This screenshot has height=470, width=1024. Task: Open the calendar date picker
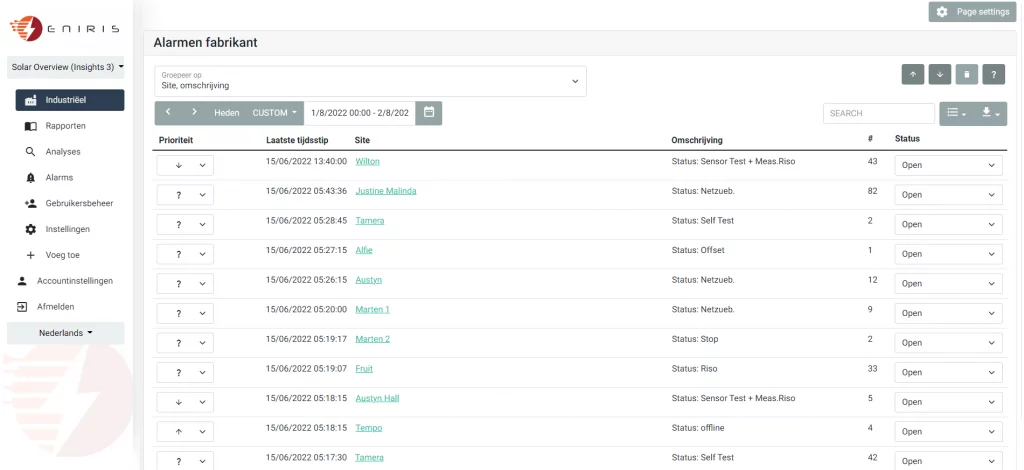click(x=429, y=112)
